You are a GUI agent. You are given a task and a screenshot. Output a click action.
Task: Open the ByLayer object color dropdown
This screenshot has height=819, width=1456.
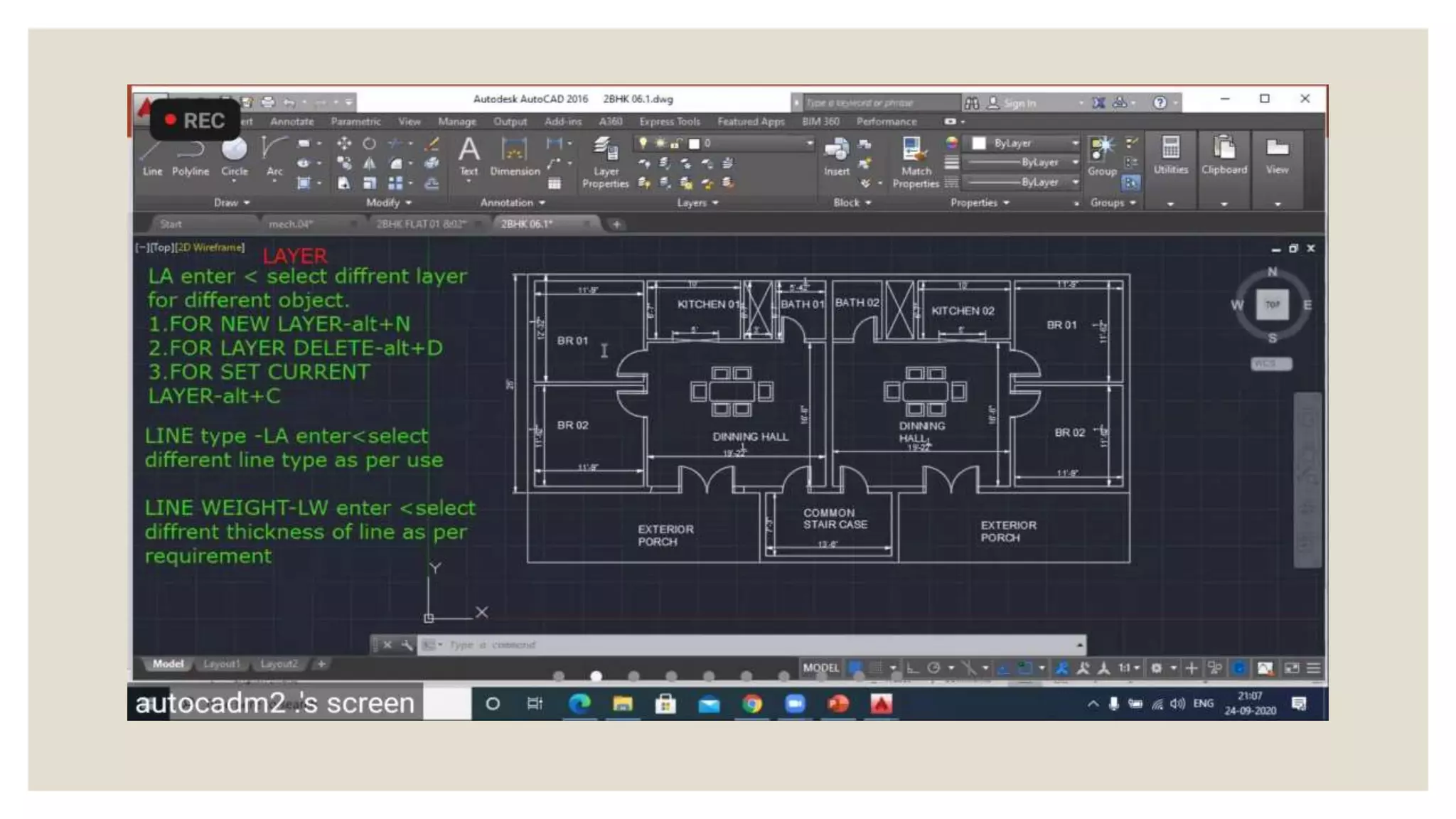(x=1025, y=143)
